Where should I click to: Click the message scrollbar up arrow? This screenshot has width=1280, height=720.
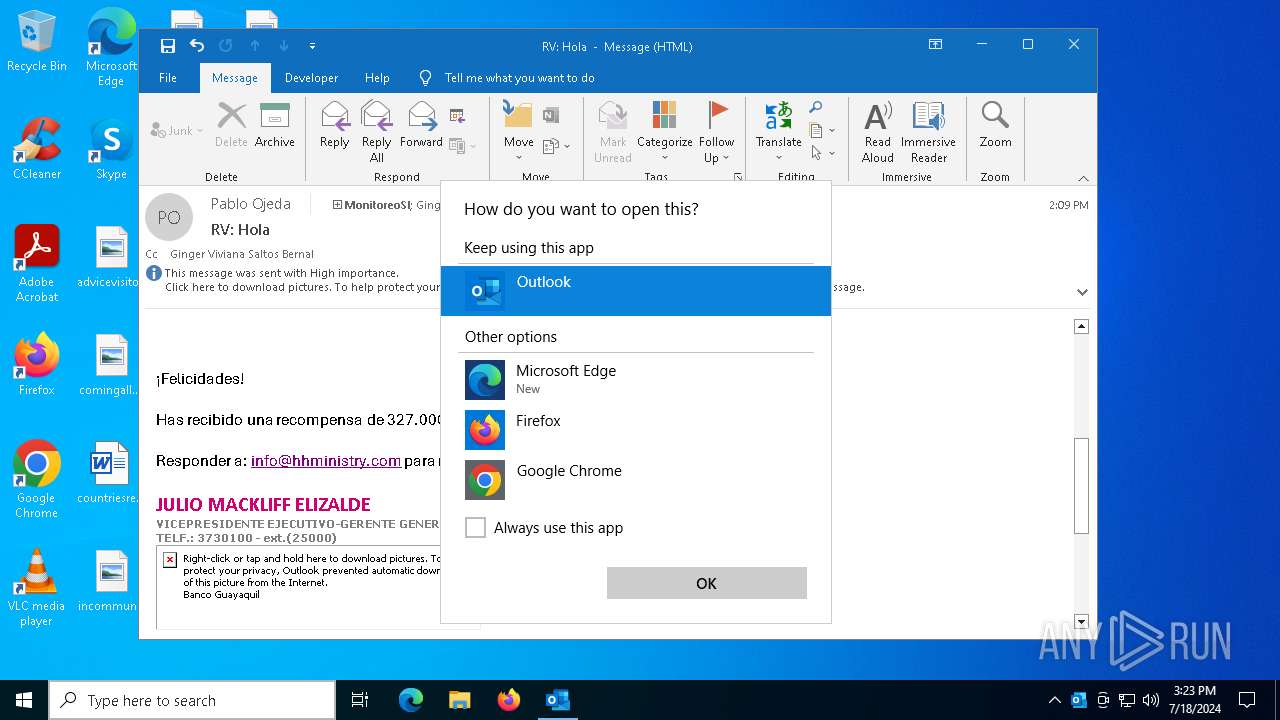point(1081,327)
